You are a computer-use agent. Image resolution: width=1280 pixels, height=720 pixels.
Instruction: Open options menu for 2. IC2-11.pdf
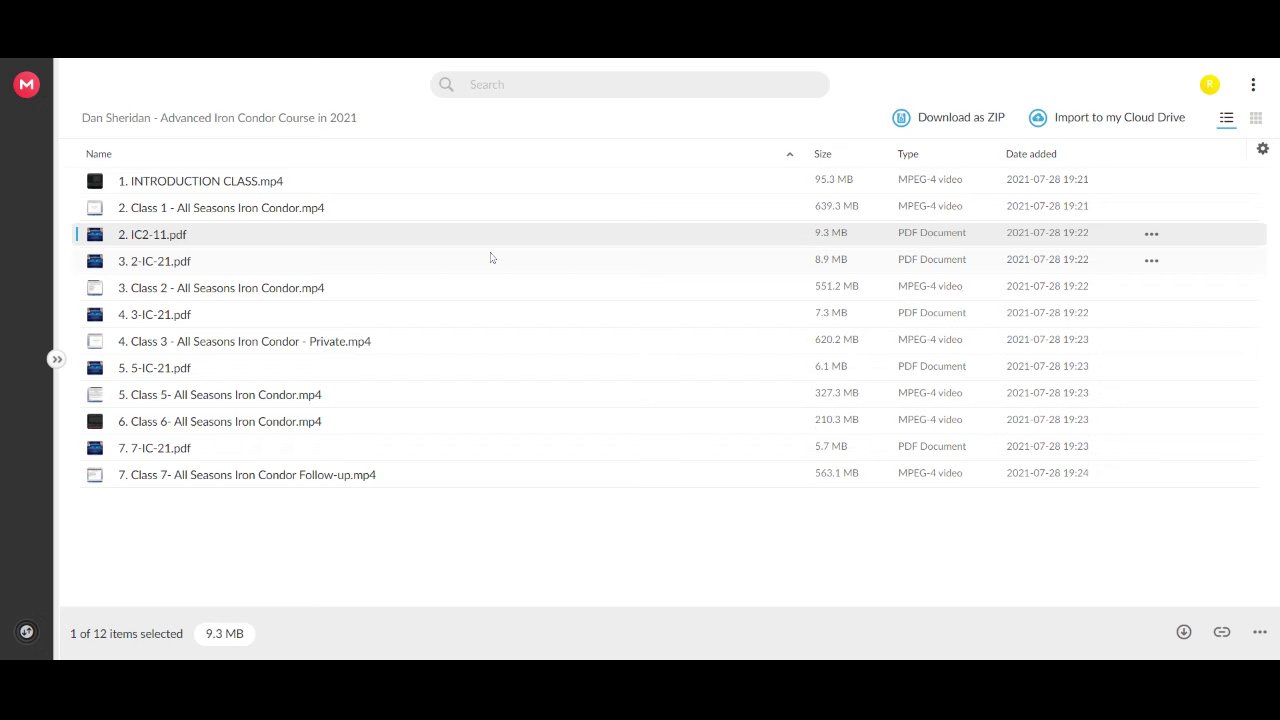tap(1151, 234)
